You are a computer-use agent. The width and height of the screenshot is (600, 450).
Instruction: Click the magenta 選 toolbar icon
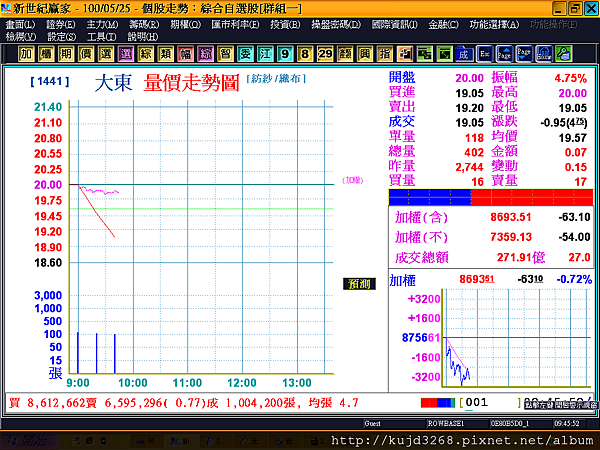(126, 54)
